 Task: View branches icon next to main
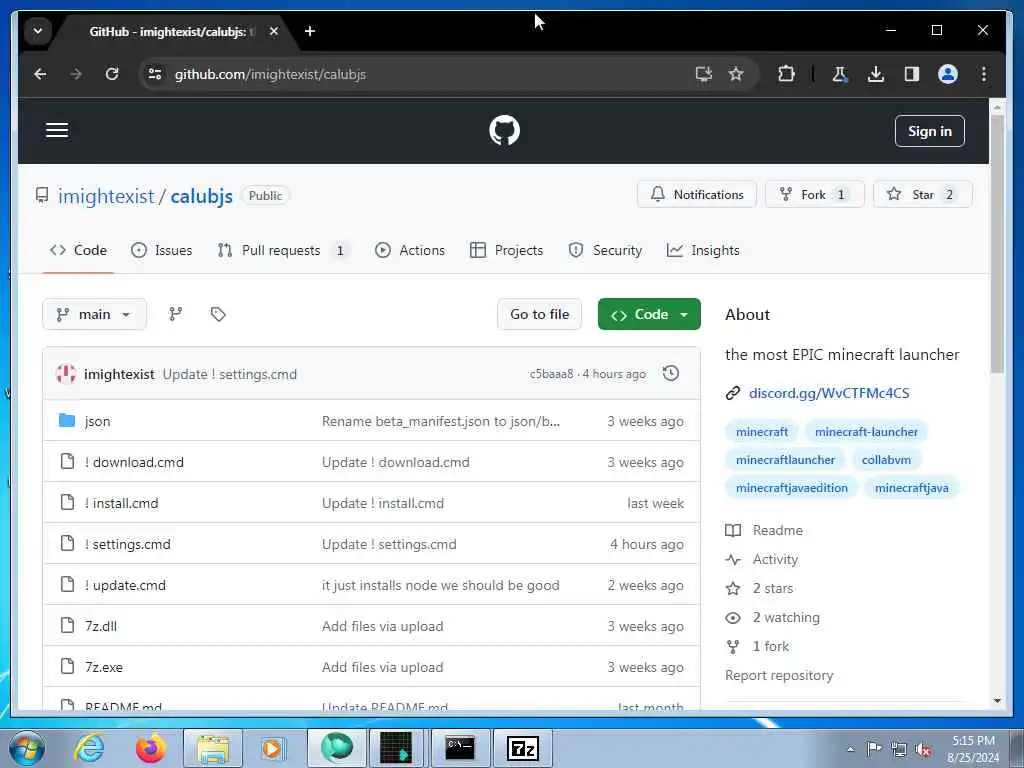[x=176, y=314]
